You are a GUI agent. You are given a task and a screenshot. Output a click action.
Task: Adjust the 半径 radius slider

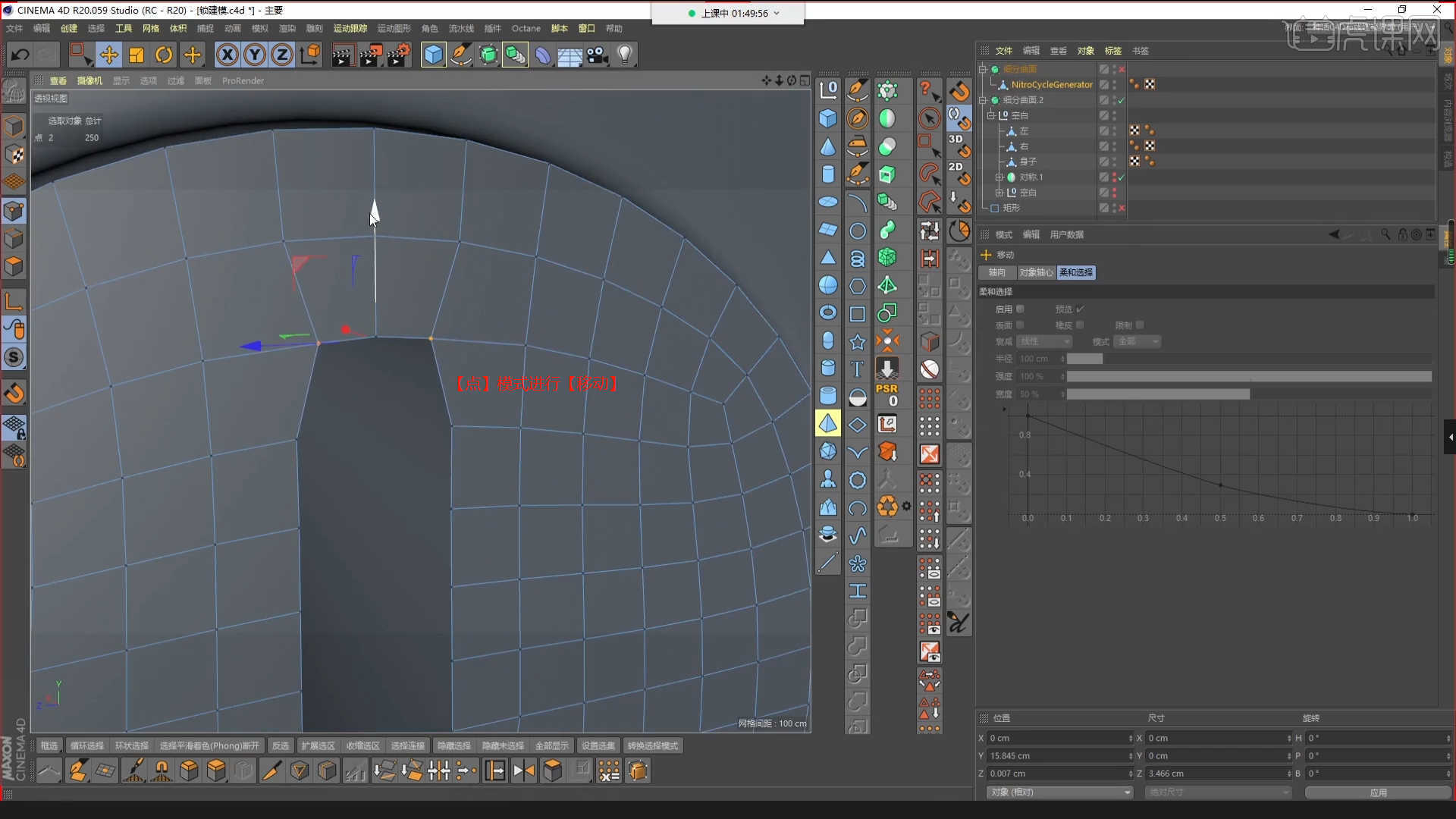(x=1249, y=359)
